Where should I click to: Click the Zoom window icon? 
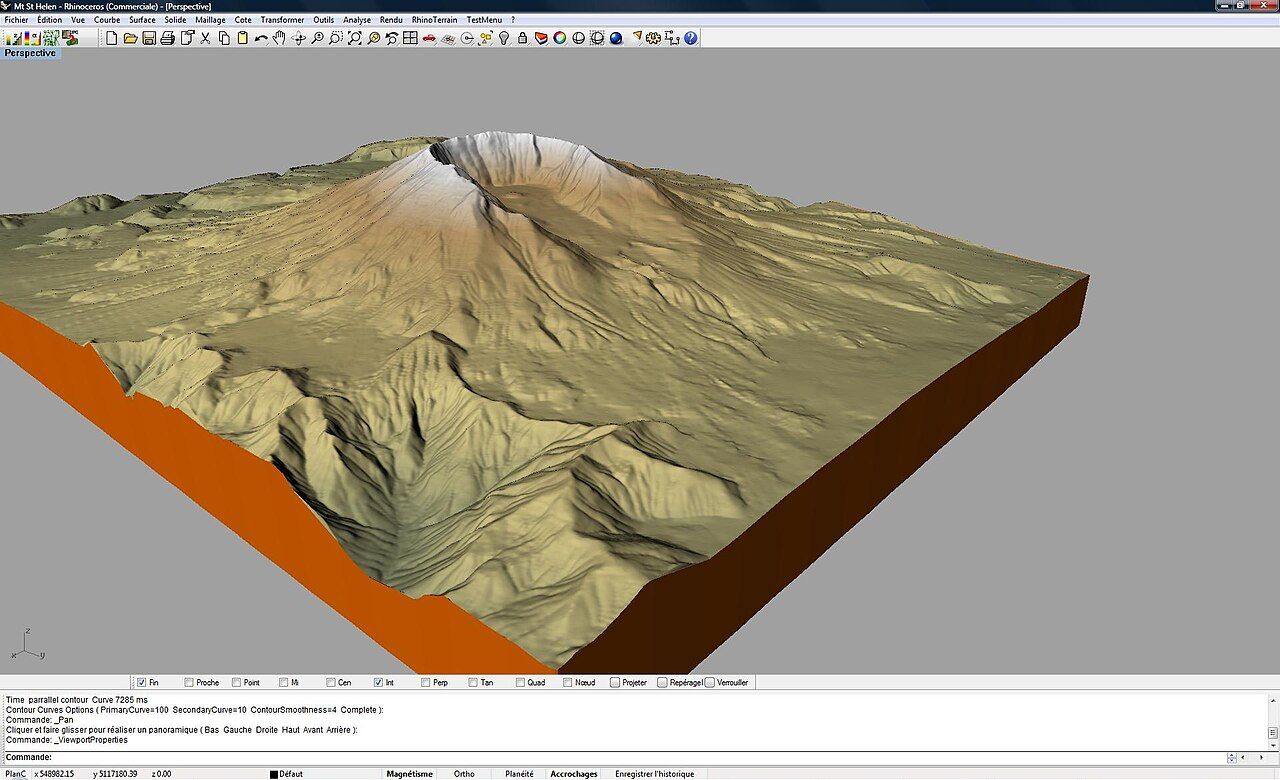point(336,38)
